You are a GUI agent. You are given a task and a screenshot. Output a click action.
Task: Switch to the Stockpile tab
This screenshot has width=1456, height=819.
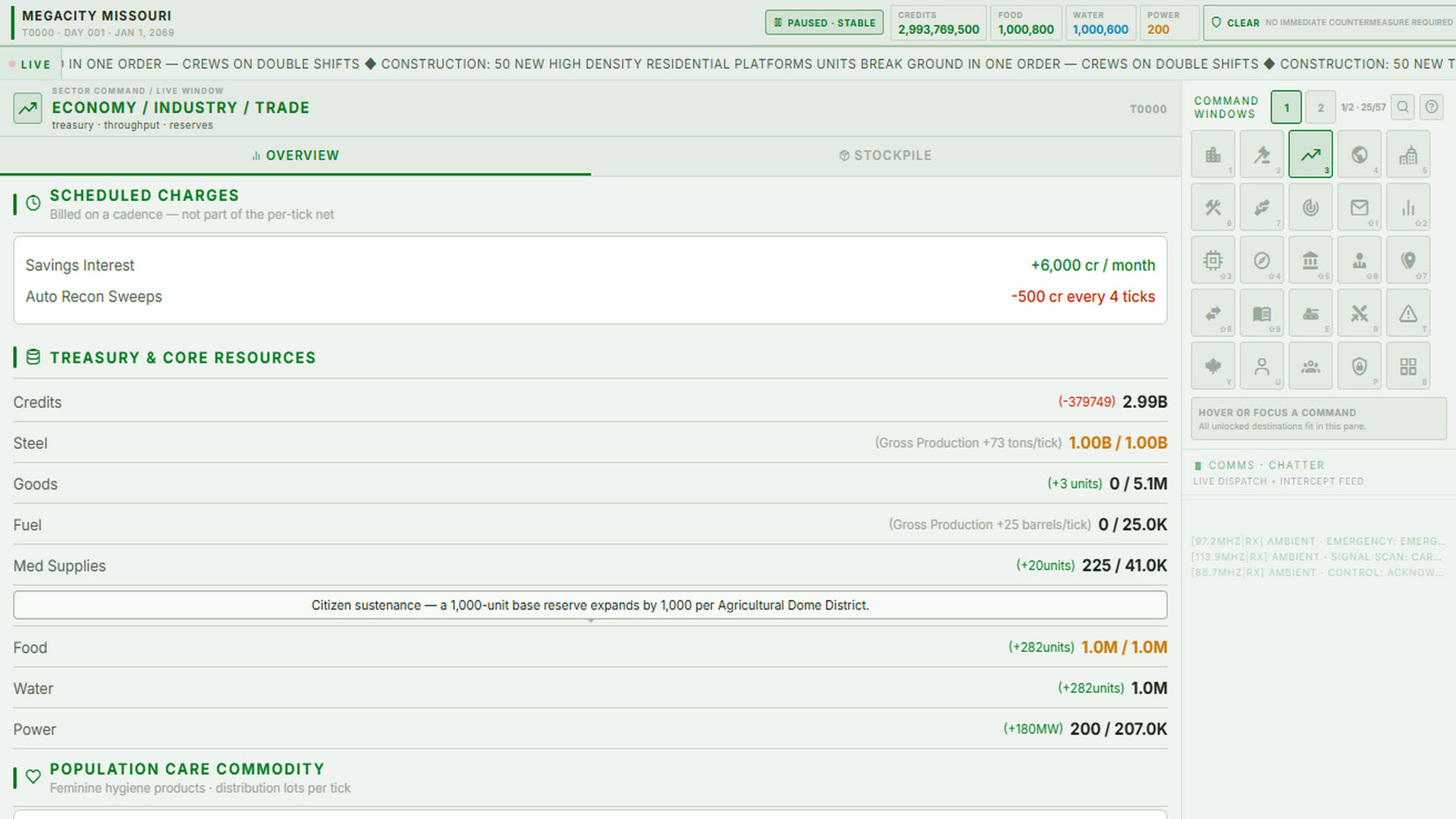(886, 155)
